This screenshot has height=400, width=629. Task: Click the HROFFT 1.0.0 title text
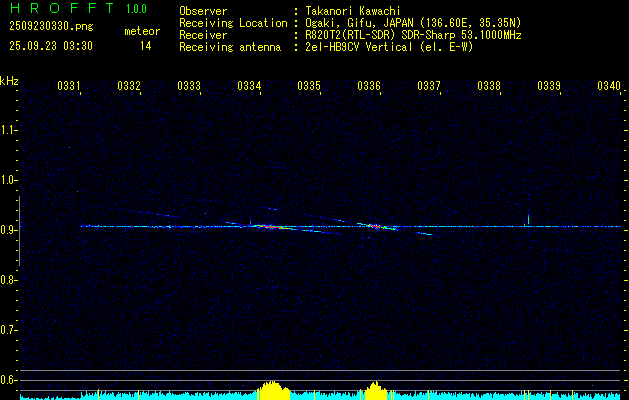(x=79, y=8)
